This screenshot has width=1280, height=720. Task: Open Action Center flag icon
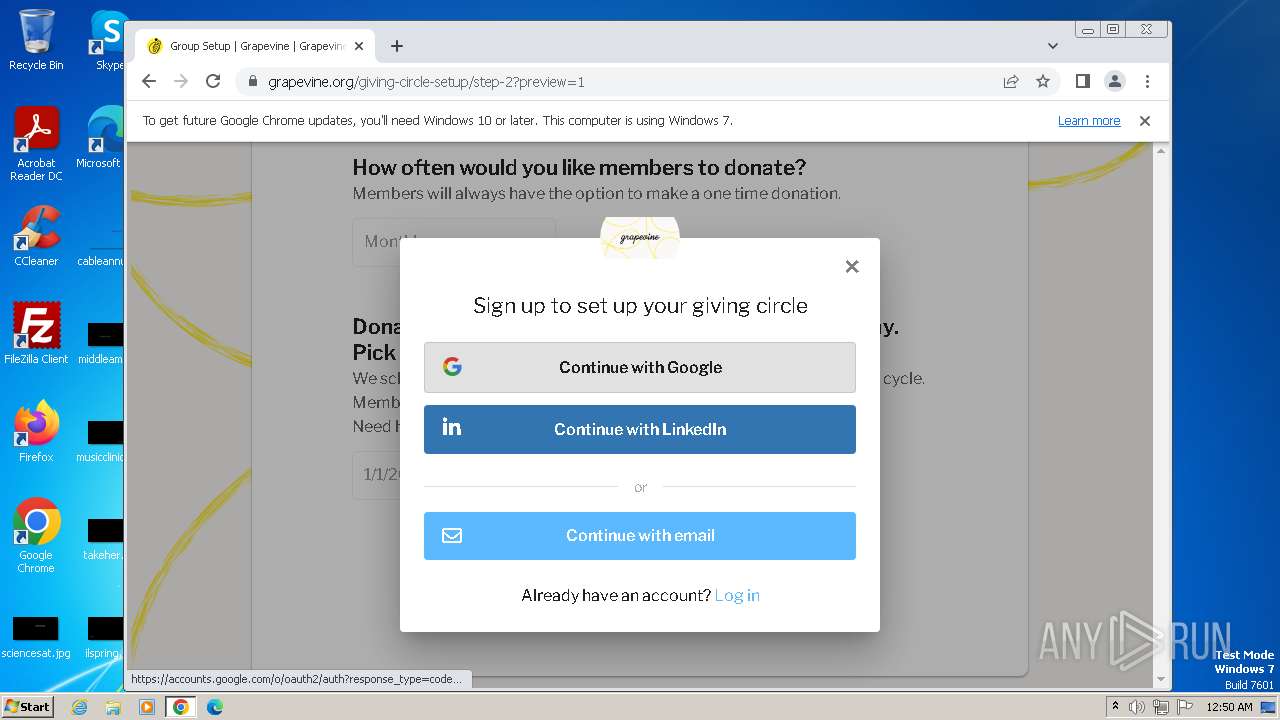pyautogui.click(x=1184, y=707)
